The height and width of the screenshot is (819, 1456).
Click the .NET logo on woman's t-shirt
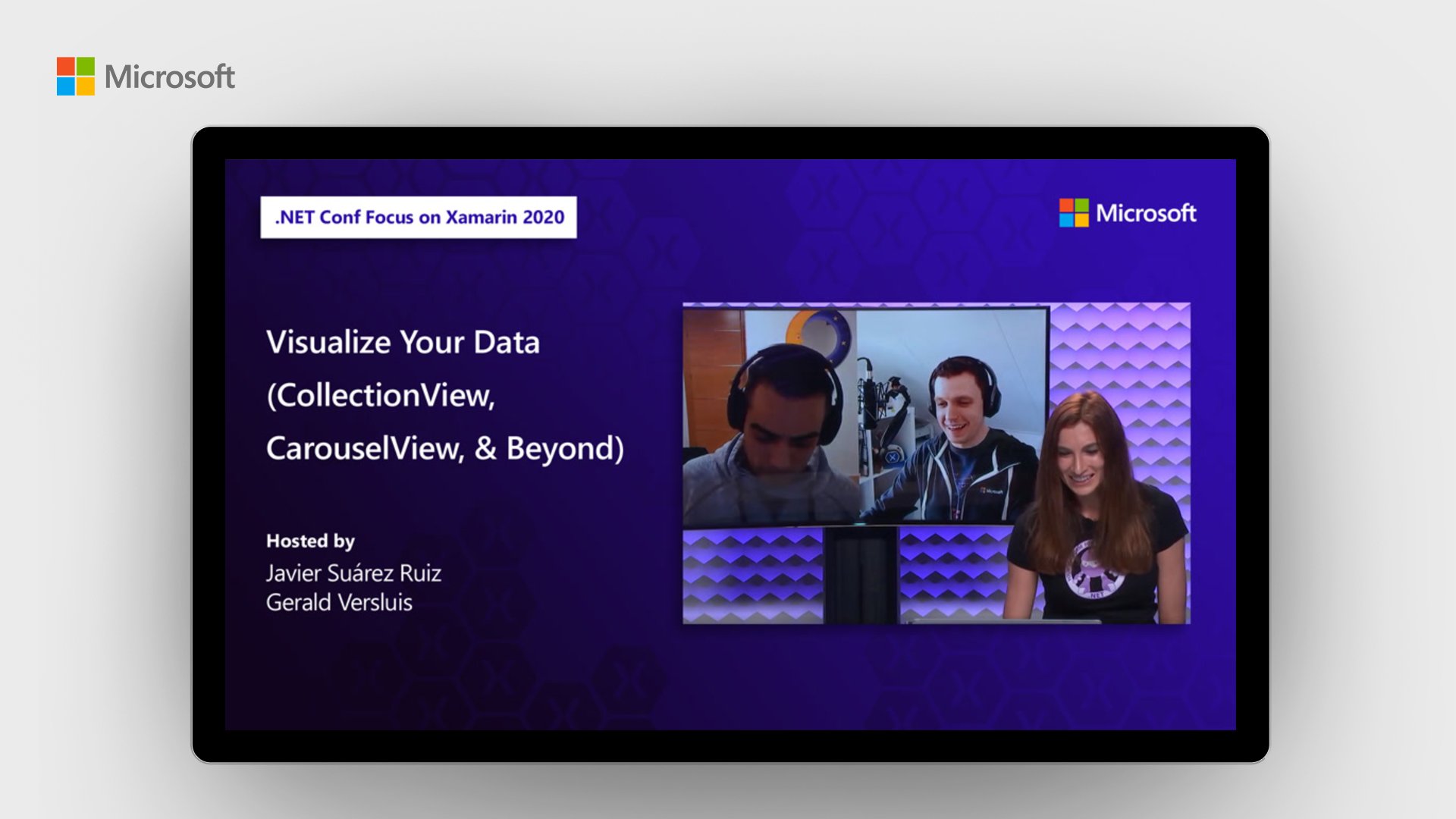(x=1094, y=573)
